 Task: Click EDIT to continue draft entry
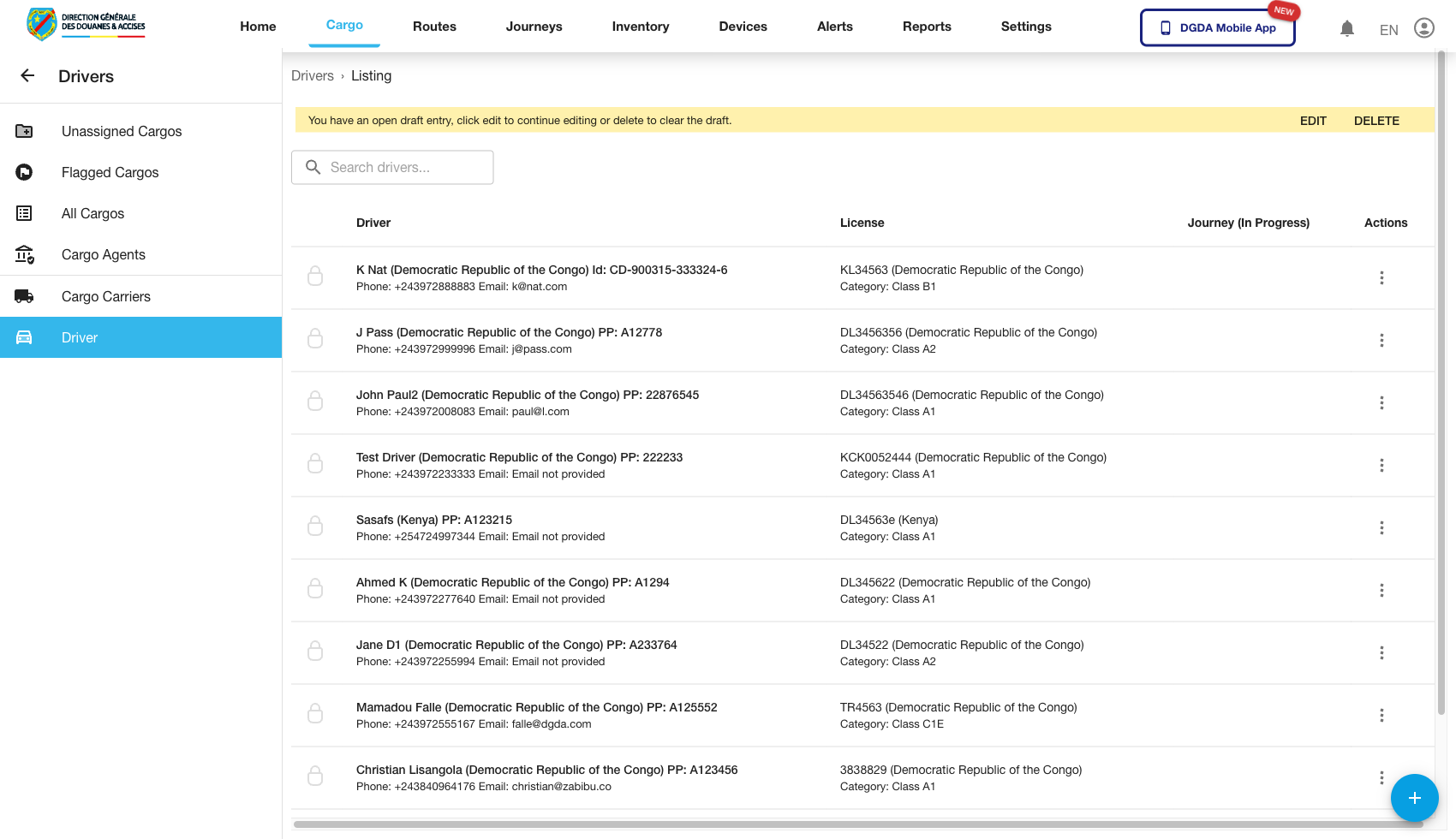pos(1312,121)
